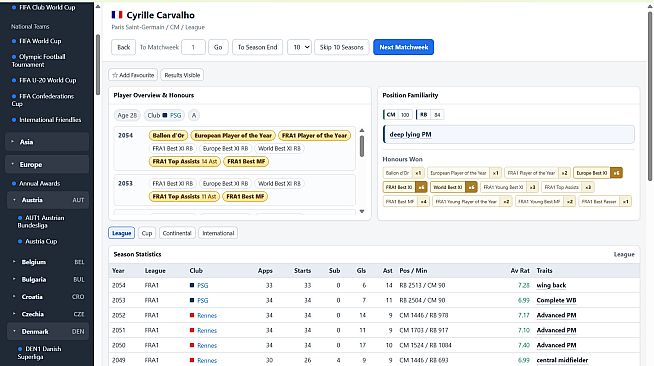Expand the Belgium country group
Screen dimensions: 654x366
pyautogui.click(x=47, y=262)
